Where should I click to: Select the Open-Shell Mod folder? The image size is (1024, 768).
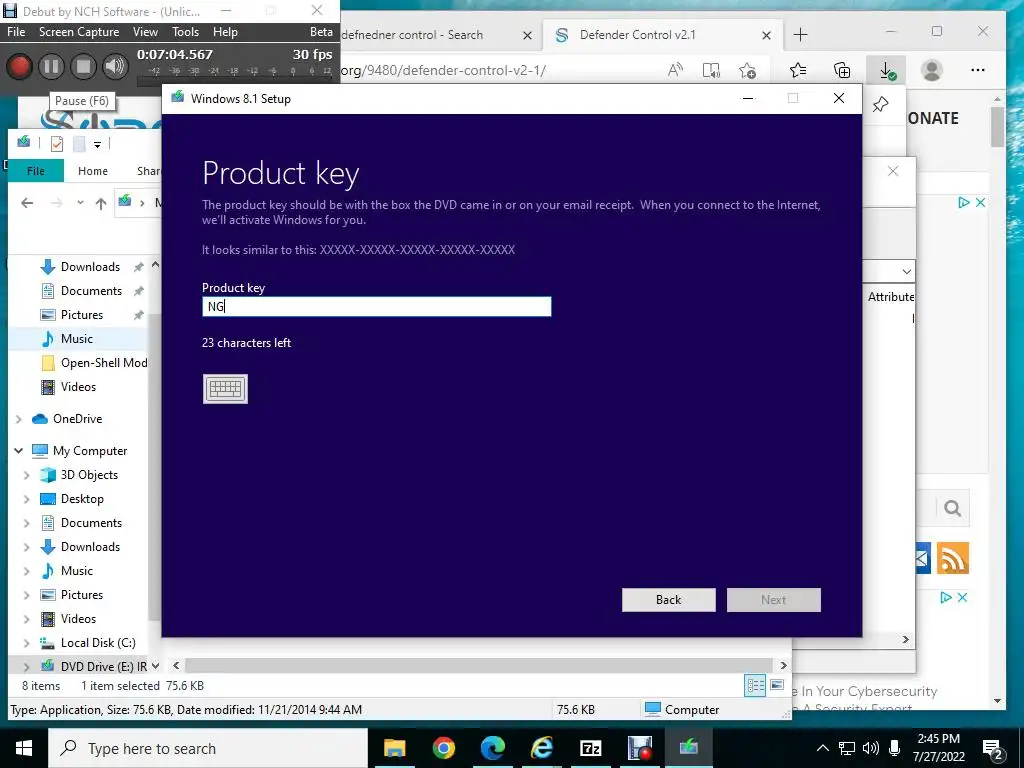point(94,362)
